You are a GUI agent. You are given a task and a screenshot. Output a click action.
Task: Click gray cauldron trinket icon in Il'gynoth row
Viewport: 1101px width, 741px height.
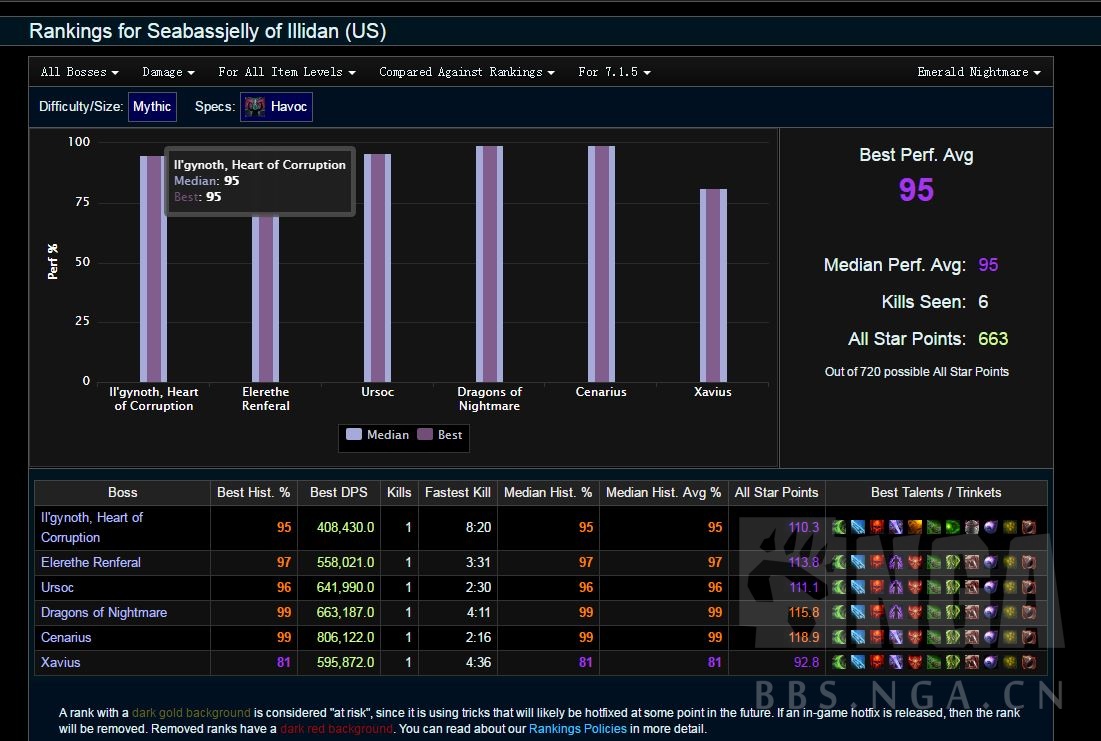(972, 527)
